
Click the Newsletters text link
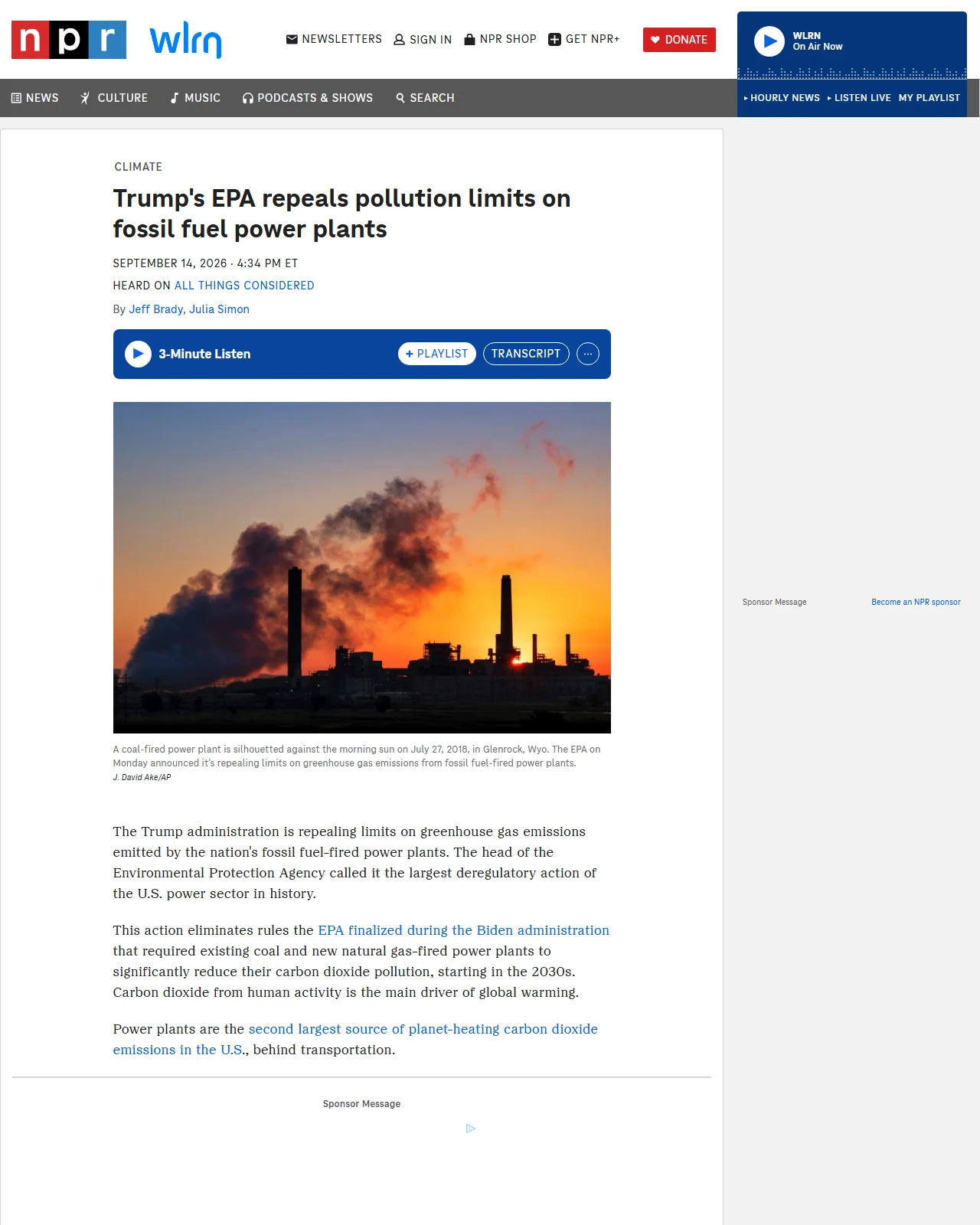[x=342, y=39]
